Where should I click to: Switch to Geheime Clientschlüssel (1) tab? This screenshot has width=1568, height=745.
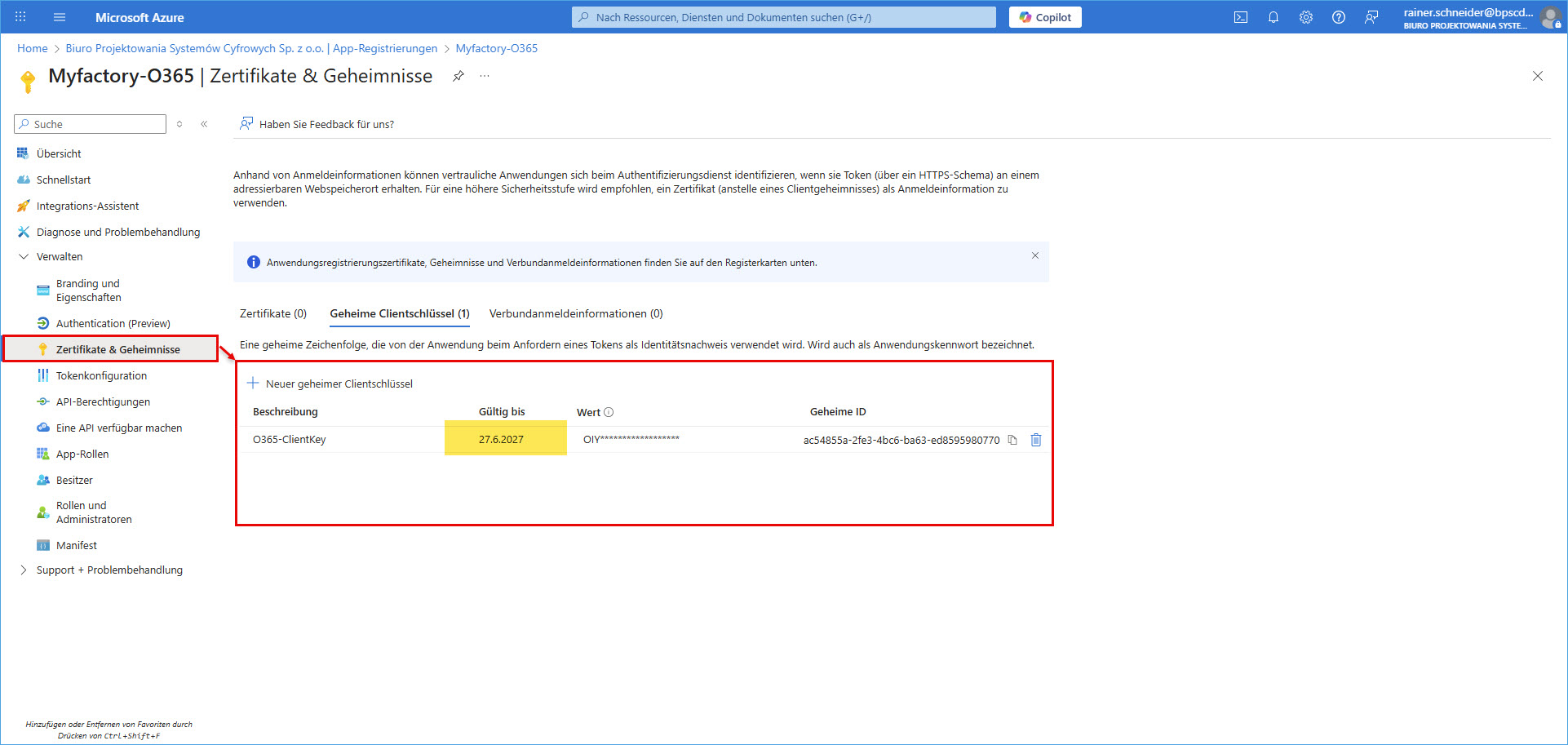coord(400,313)
